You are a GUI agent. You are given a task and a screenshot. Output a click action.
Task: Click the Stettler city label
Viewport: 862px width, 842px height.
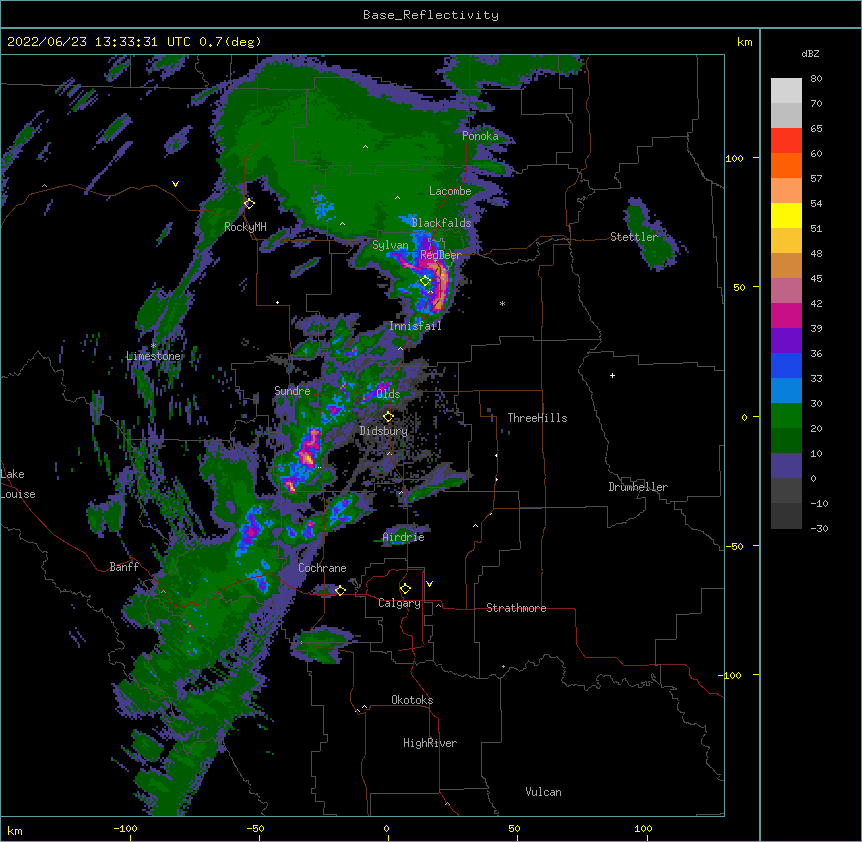click(634, 237)
